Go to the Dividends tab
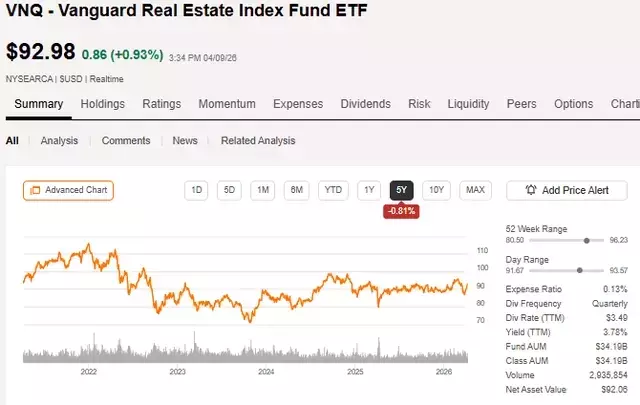This screenshot has width=640, height=405. 366,104
